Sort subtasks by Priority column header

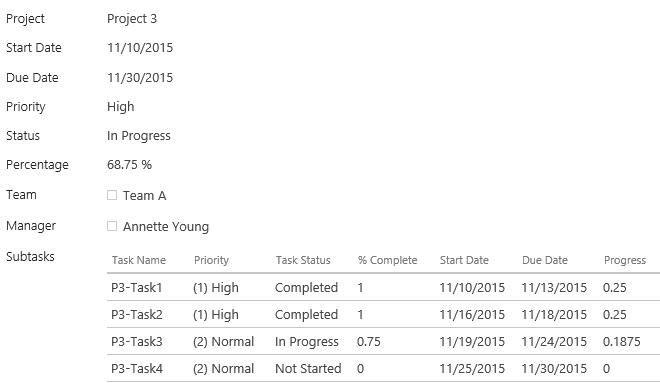click(x=211, y=260)
